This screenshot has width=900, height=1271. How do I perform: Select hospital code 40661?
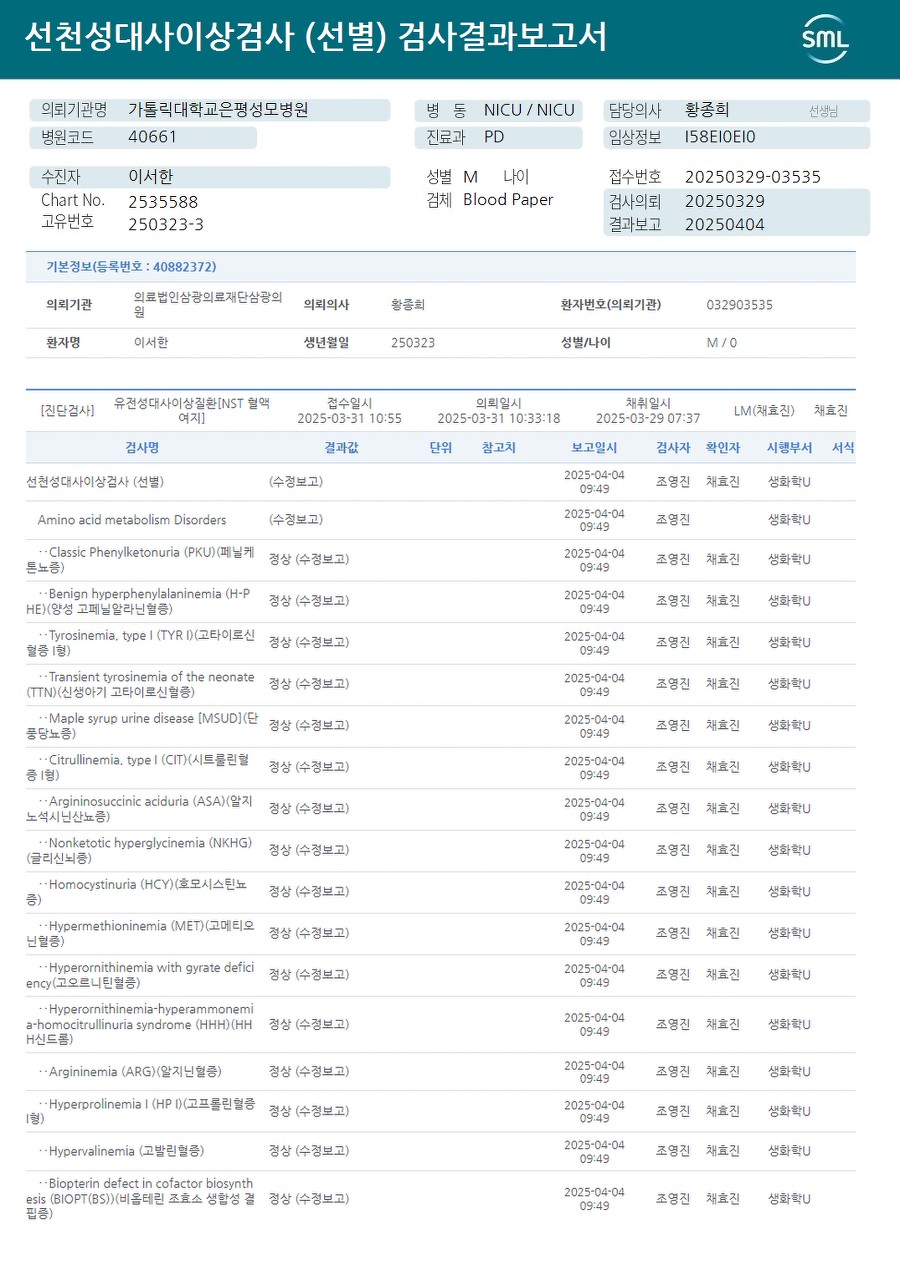[152, 137]
